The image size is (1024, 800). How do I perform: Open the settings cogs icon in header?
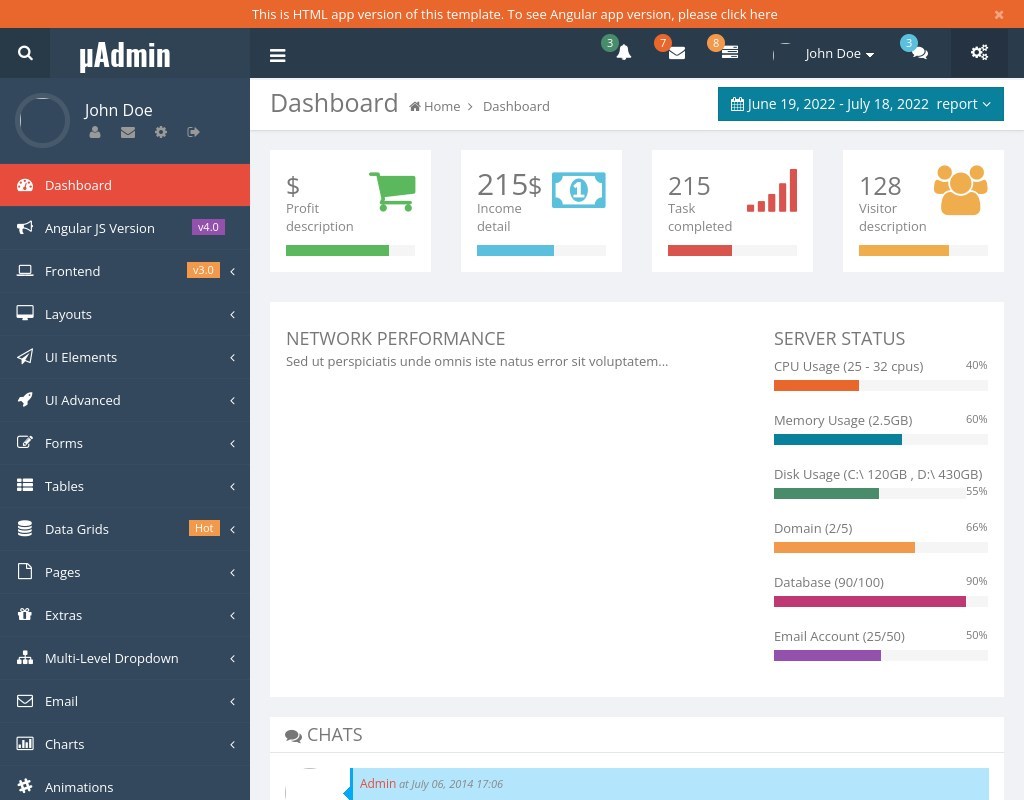980,53
